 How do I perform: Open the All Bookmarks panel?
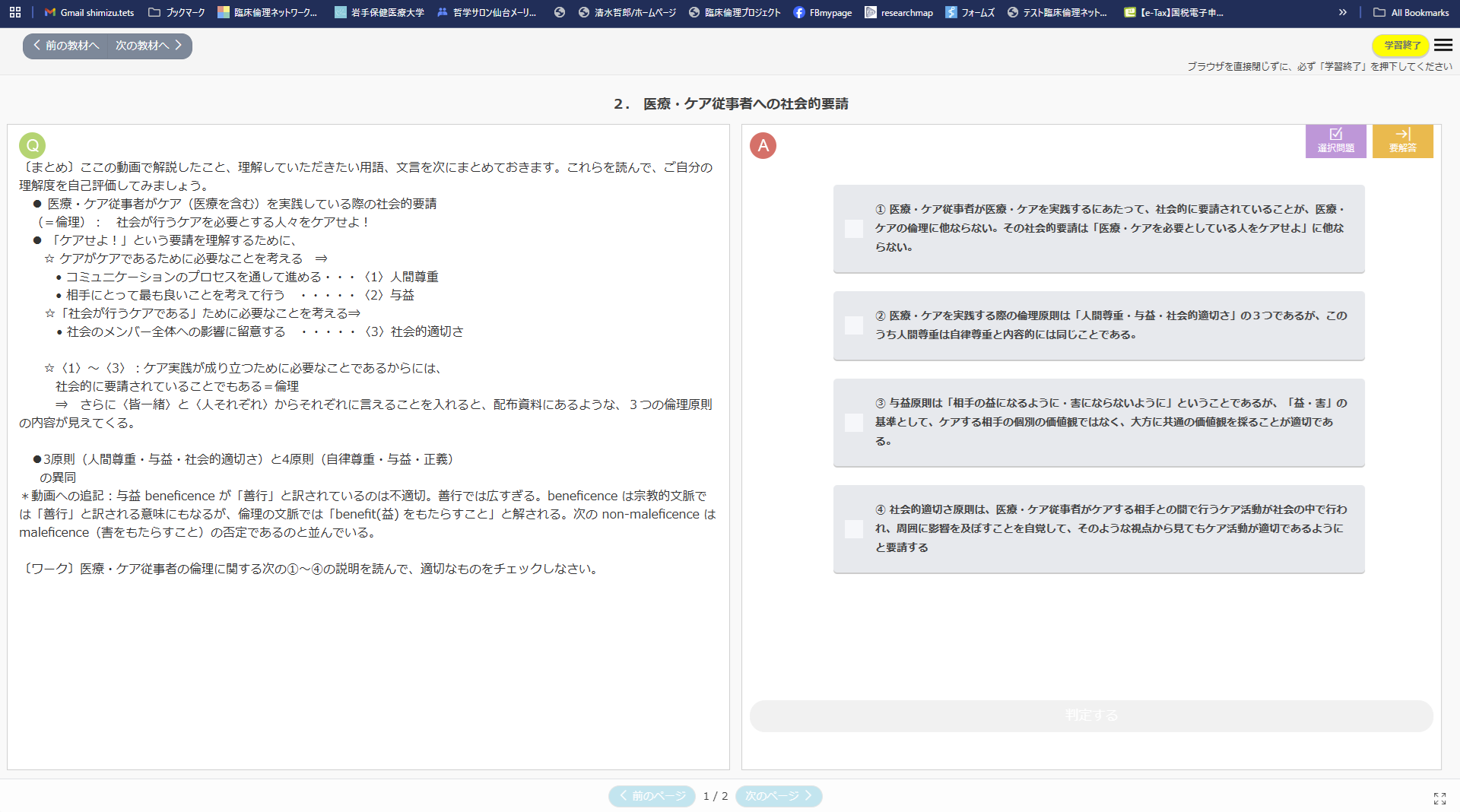click(x=1411, y=12)
